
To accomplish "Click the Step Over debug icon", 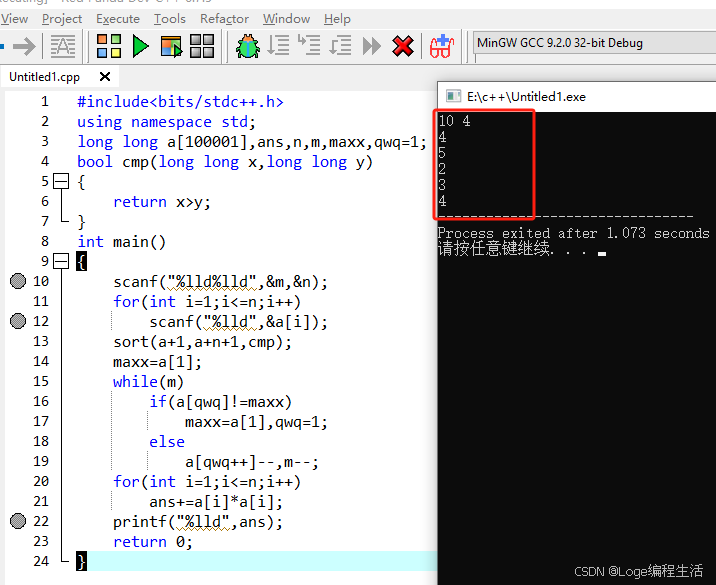I will click(278, 46).
